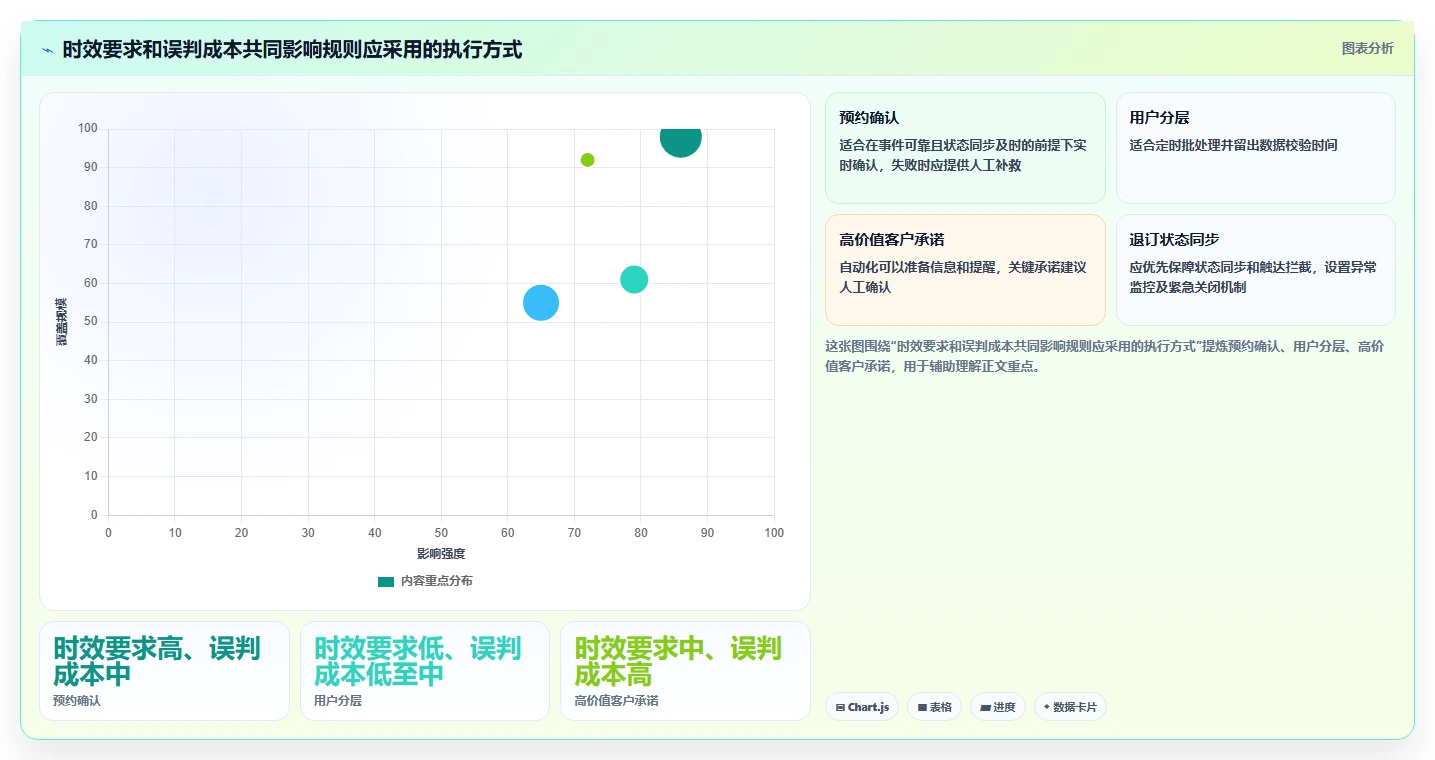Viewport: 1435px width, 760px height.
Task: Click the 时效要求低、误判成本低至中 stat card
Action: point(425,671)
